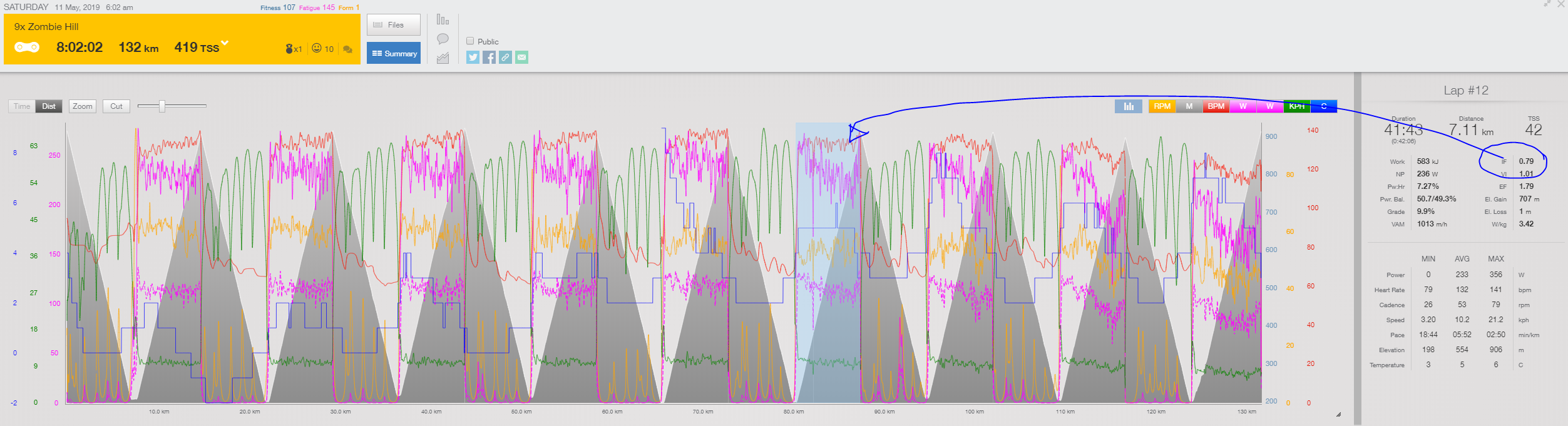Click the 132 km distance value
The image size is (1568, 426).
point(138,48)
